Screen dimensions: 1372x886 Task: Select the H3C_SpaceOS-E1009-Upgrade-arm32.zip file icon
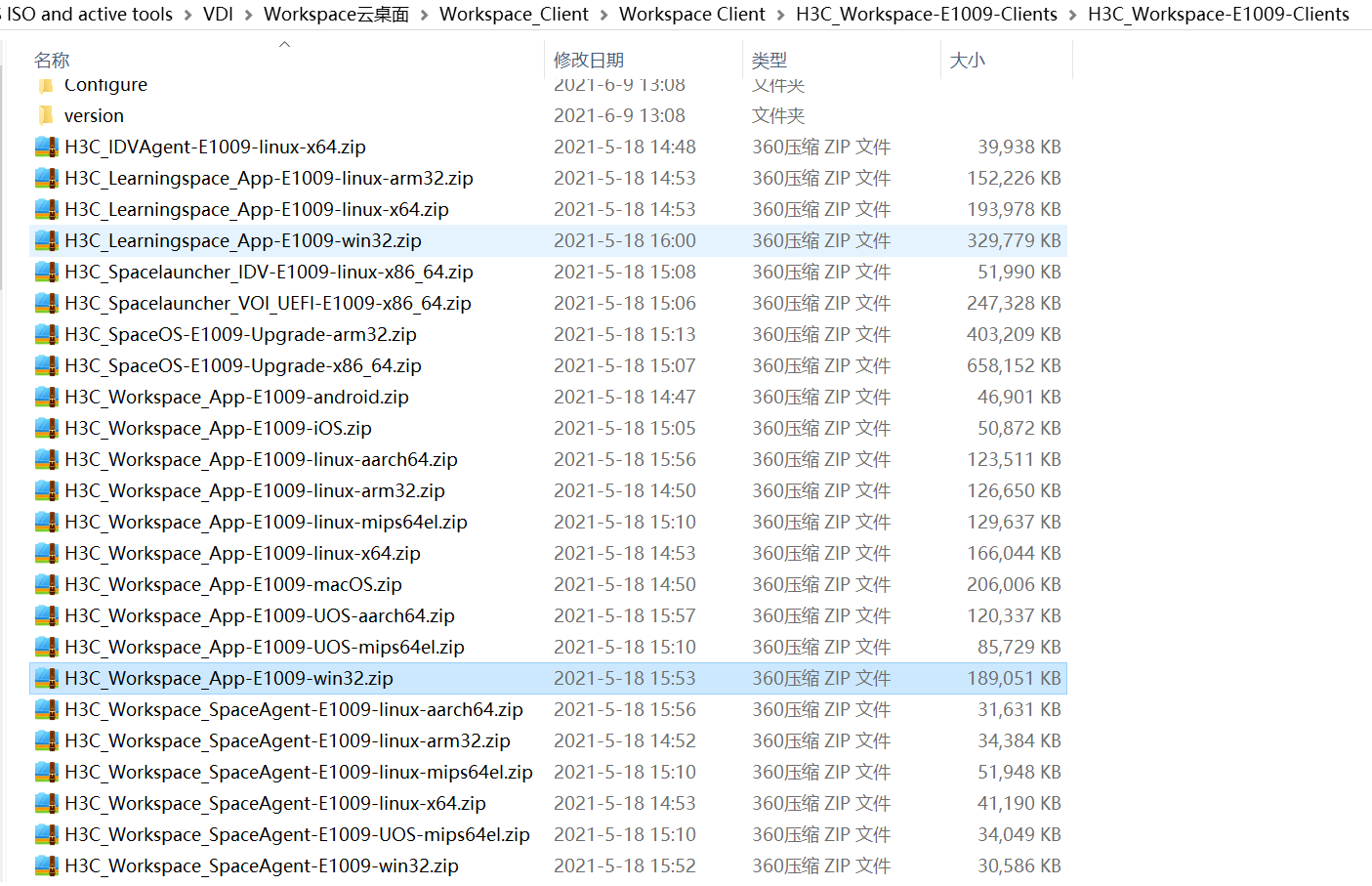pyautogui.click(x=46, y=334)
